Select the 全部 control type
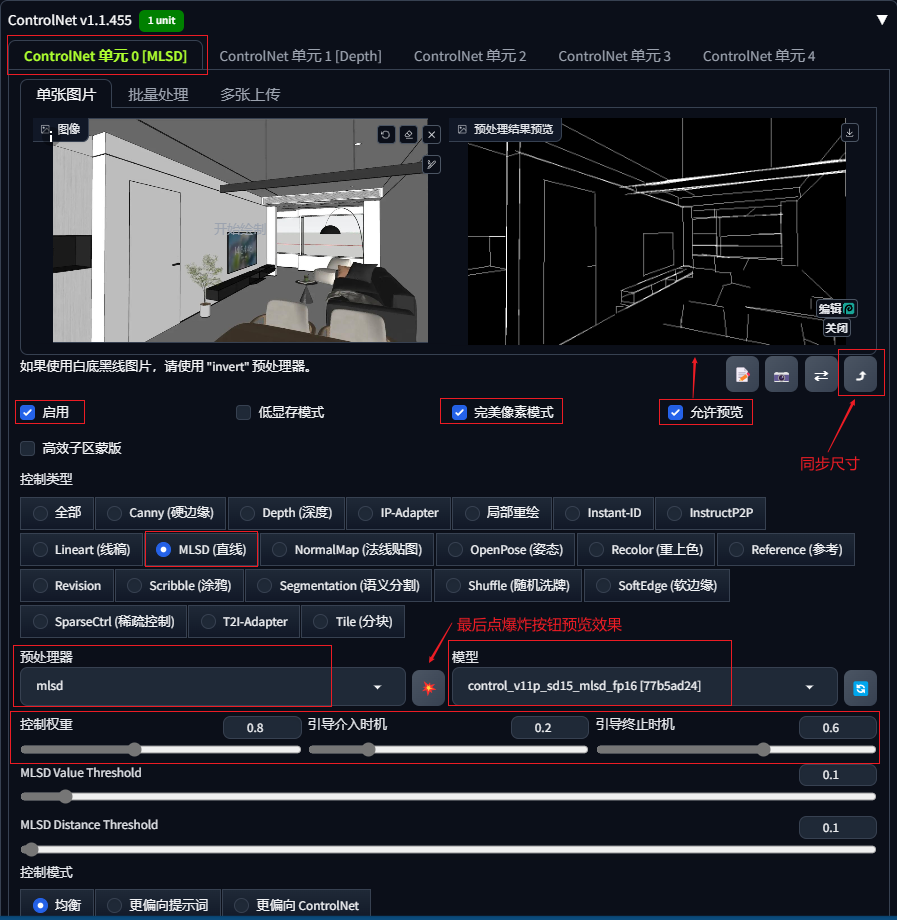The width and height of the screenshot is (897, 920). [x=57, y=513]
